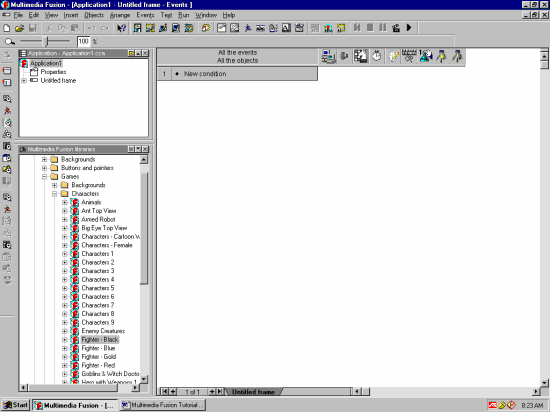Click the Timer stopwatch object icon
The width and height of the screenshot is (551, 413).
(377, 56)
